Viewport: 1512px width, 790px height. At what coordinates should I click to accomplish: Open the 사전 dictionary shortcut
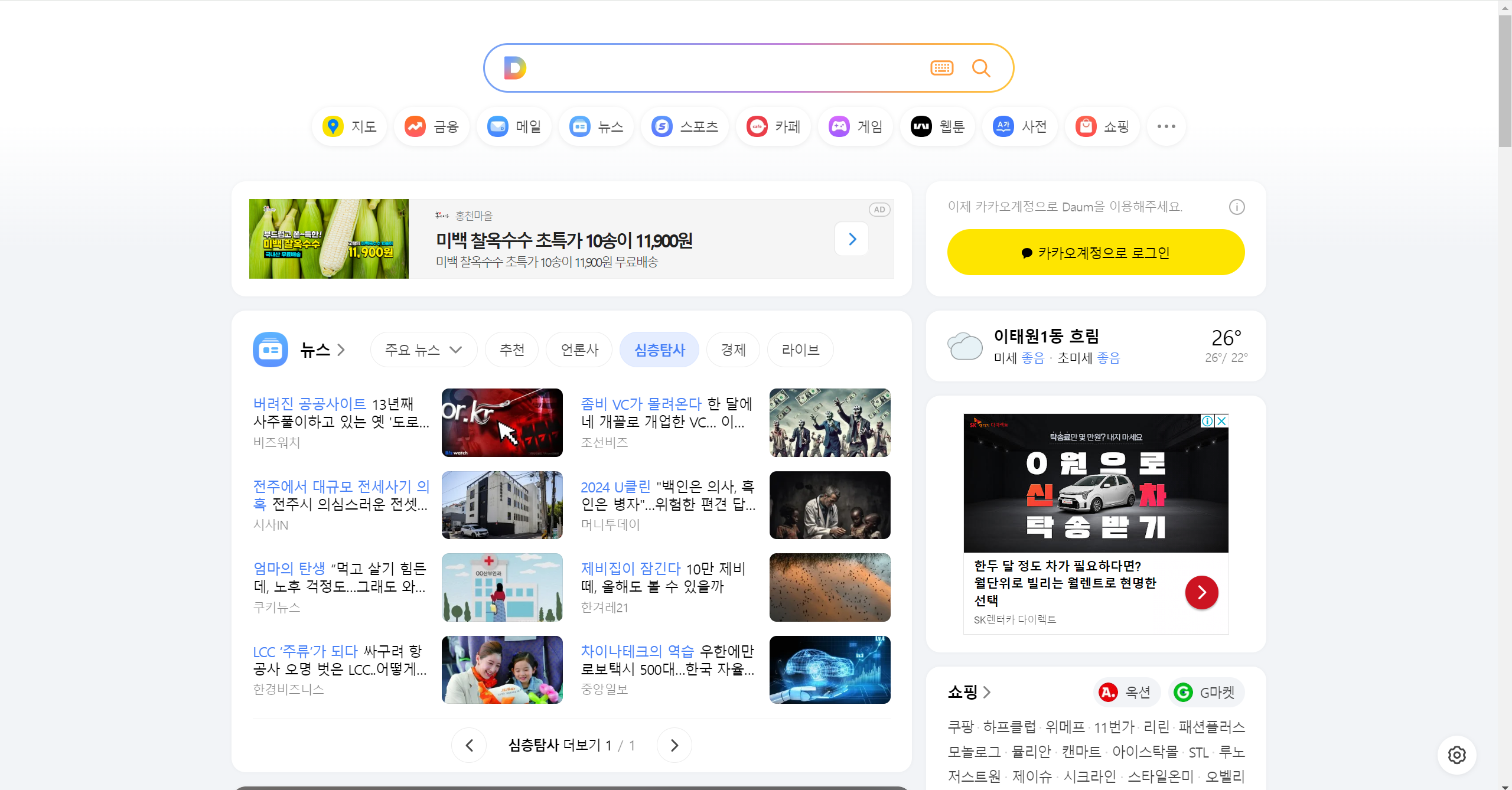pyautogui.click(x=1019, y=126)
